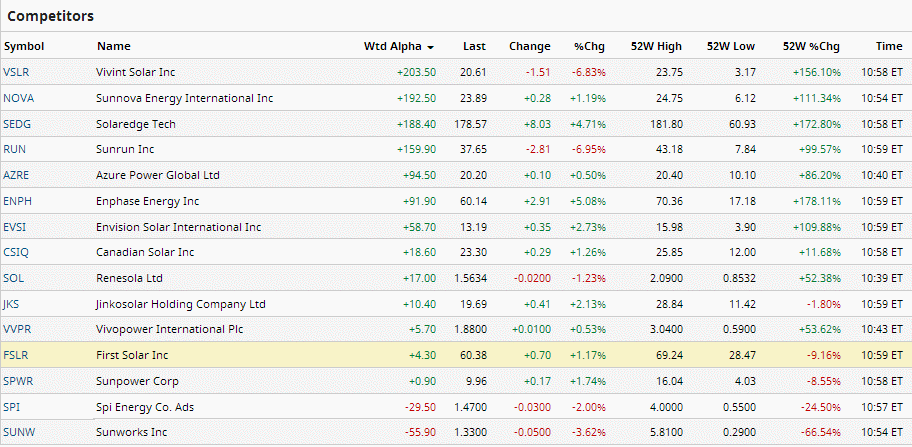Open the NOVA symbol link

[19, 98]
